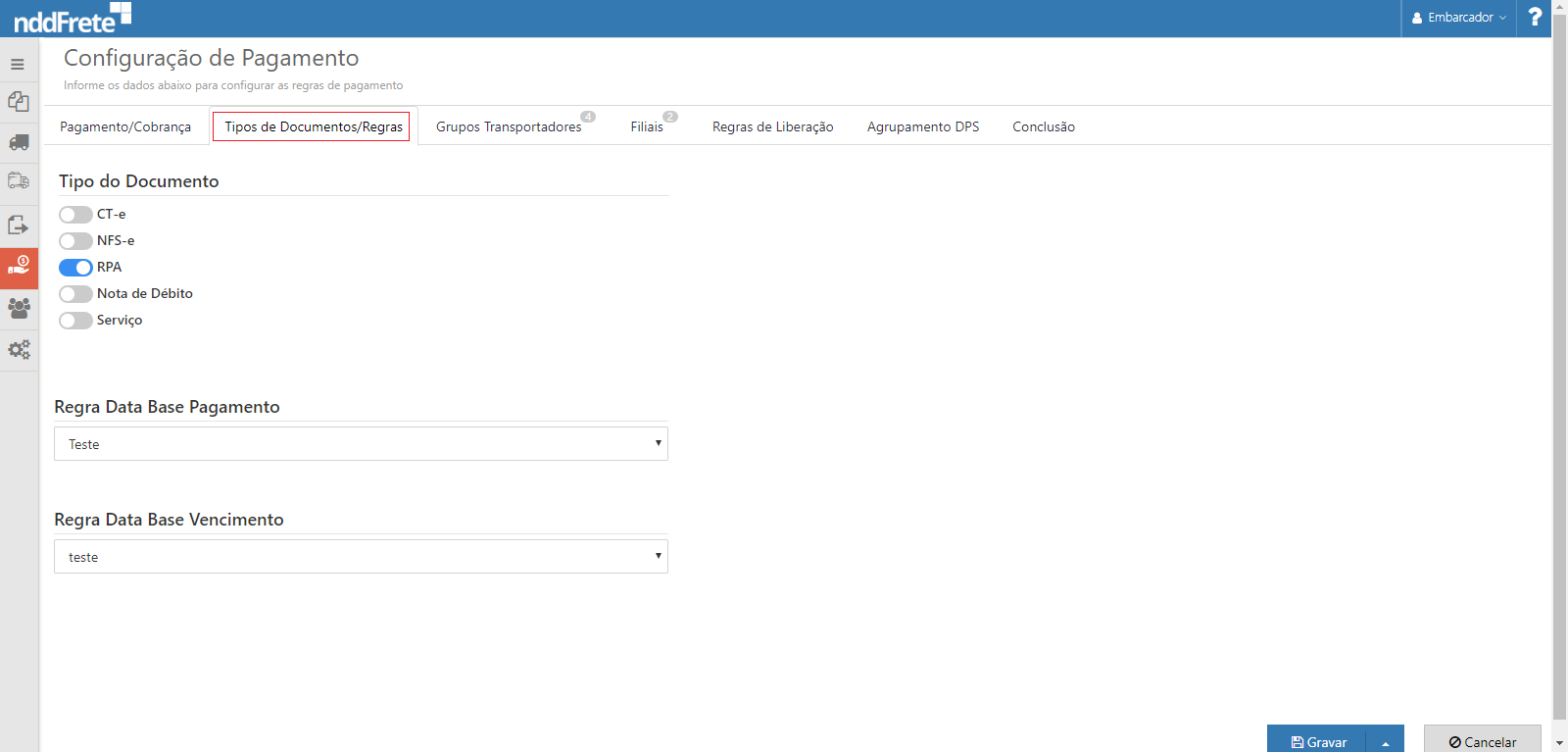Open the documents icon in sidebar

[x=19, y=101]
